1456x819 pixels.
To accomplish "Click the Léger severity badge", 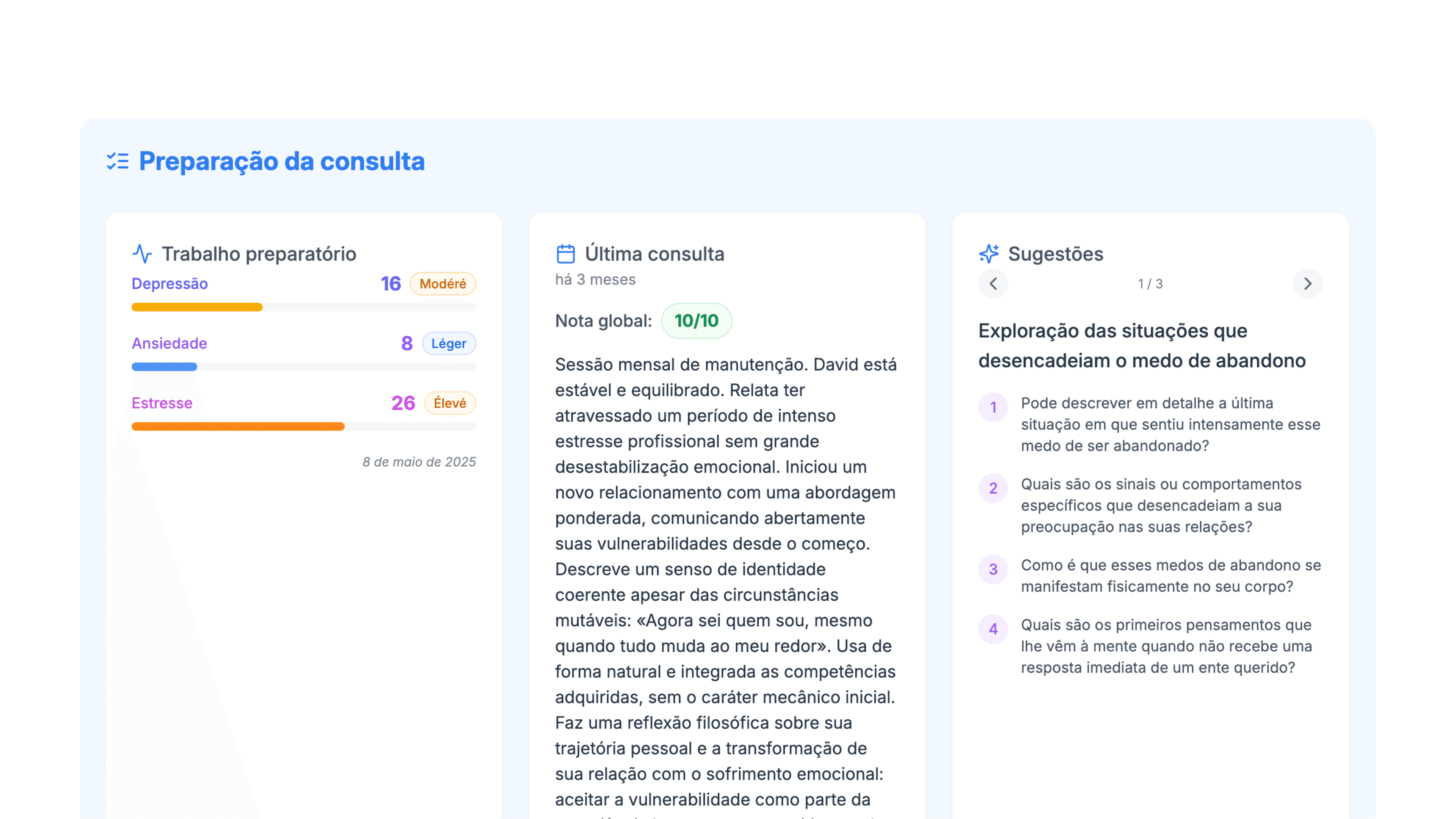I will pos(449,344).
